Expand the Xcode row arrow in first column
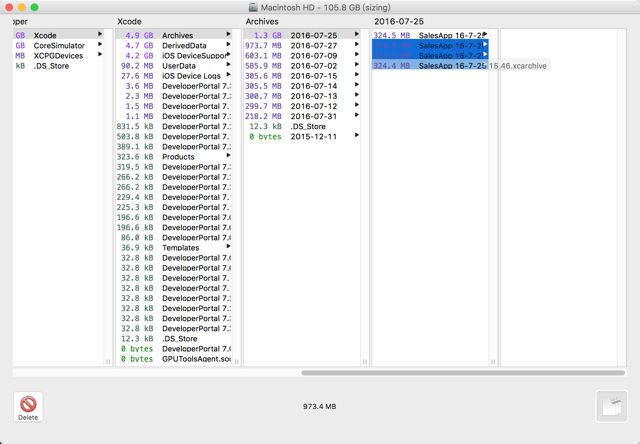 (x=100, y=34)
